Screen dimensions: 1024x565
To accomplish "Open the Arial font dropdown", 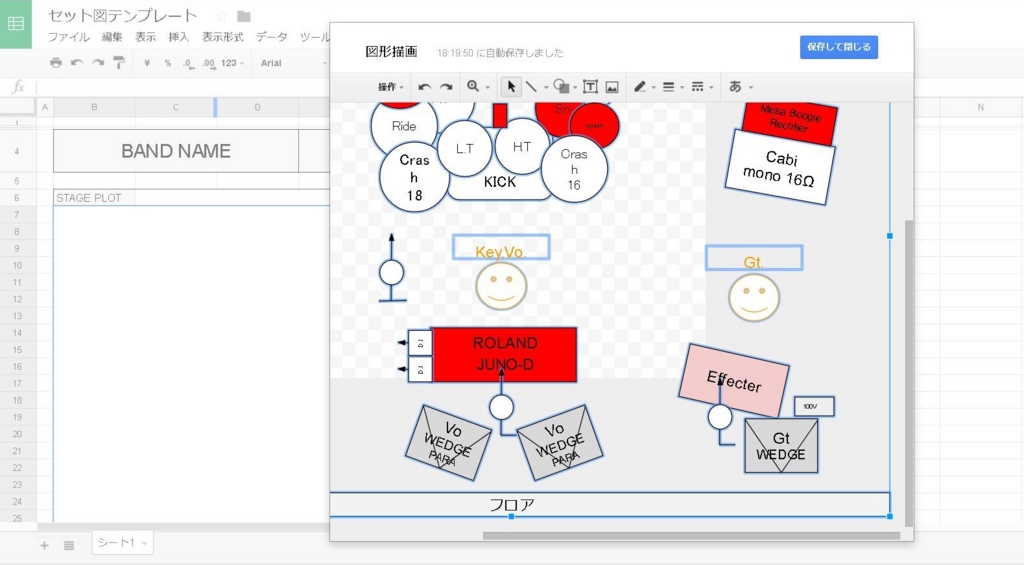I will tap(293, 63).
